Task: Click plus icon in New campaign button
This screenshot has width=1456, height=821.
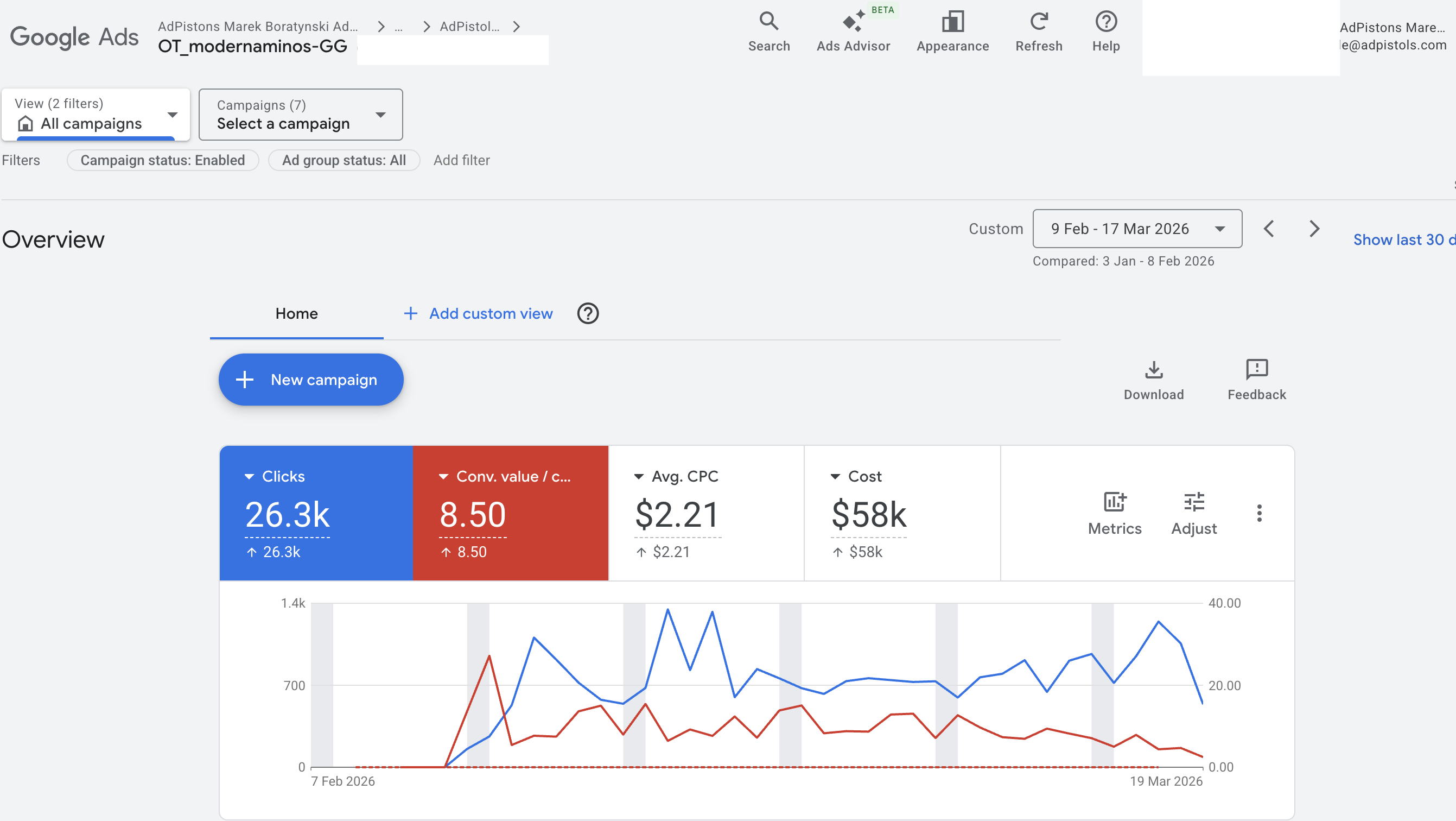Action: (244, 380)
